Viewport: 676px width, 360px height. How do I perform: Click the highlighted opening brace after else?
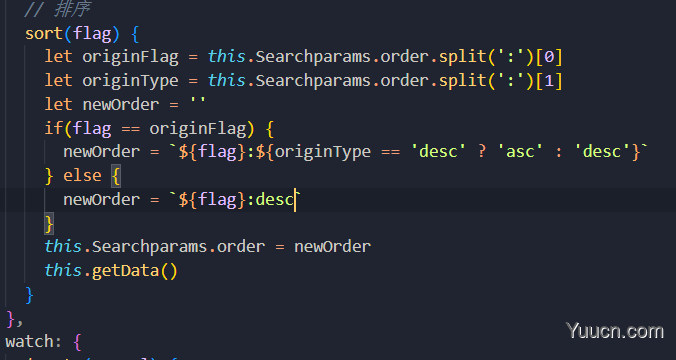pyautogui.click(x=116, y=176)
